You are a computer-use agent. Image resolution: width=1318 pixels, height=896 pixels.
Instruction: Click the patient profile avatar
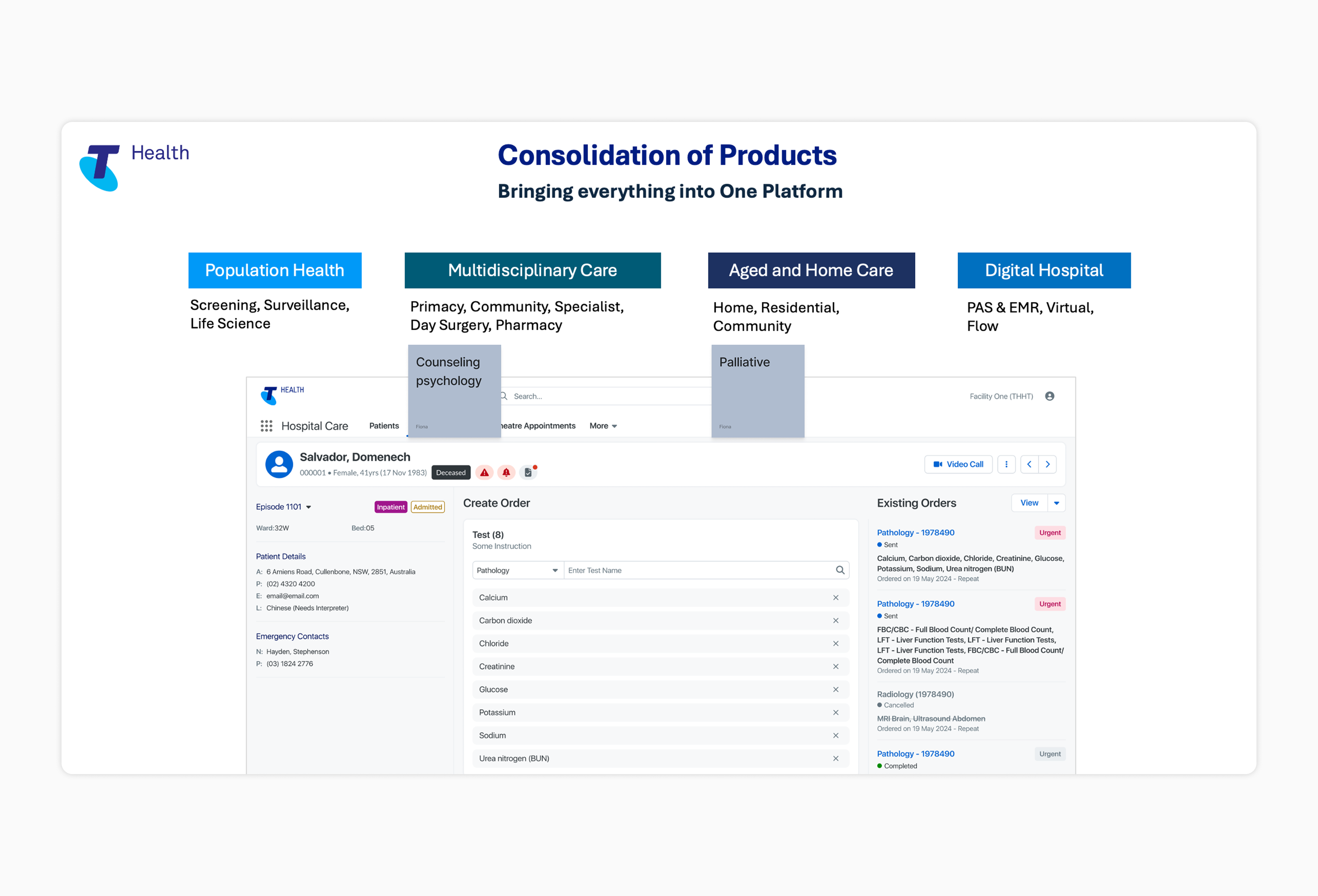pyautogui.click(x=279, y=464)
